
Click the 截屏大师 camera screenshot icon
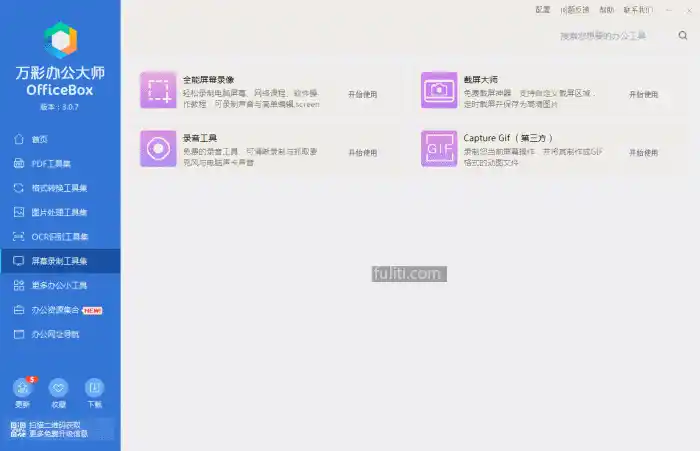[439, 90]
